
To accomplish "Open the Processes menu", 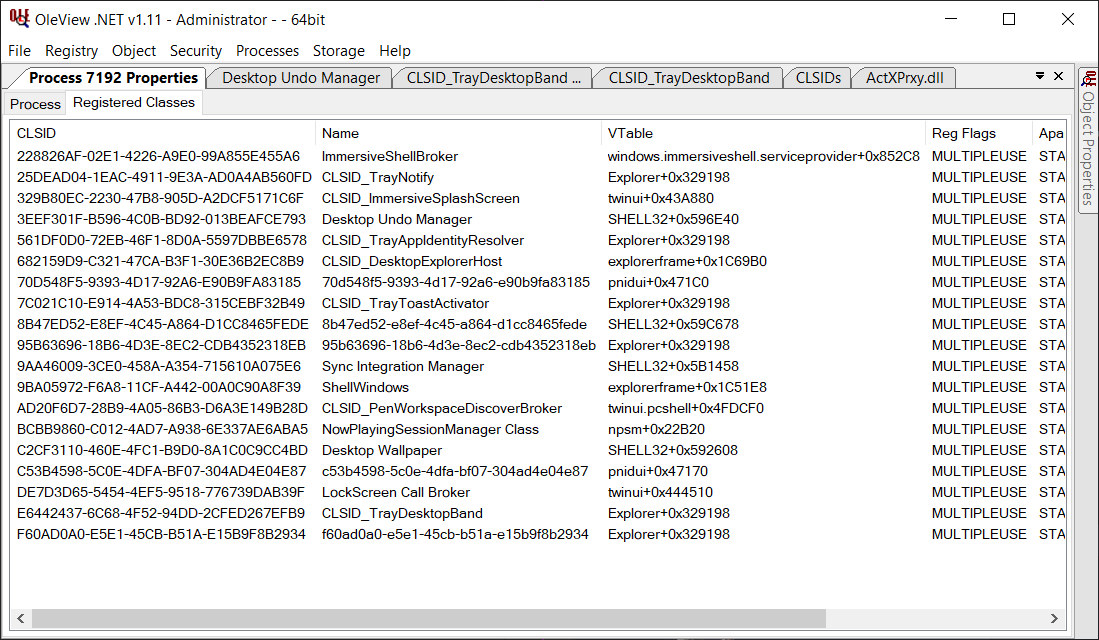I will tap(267, 50).
